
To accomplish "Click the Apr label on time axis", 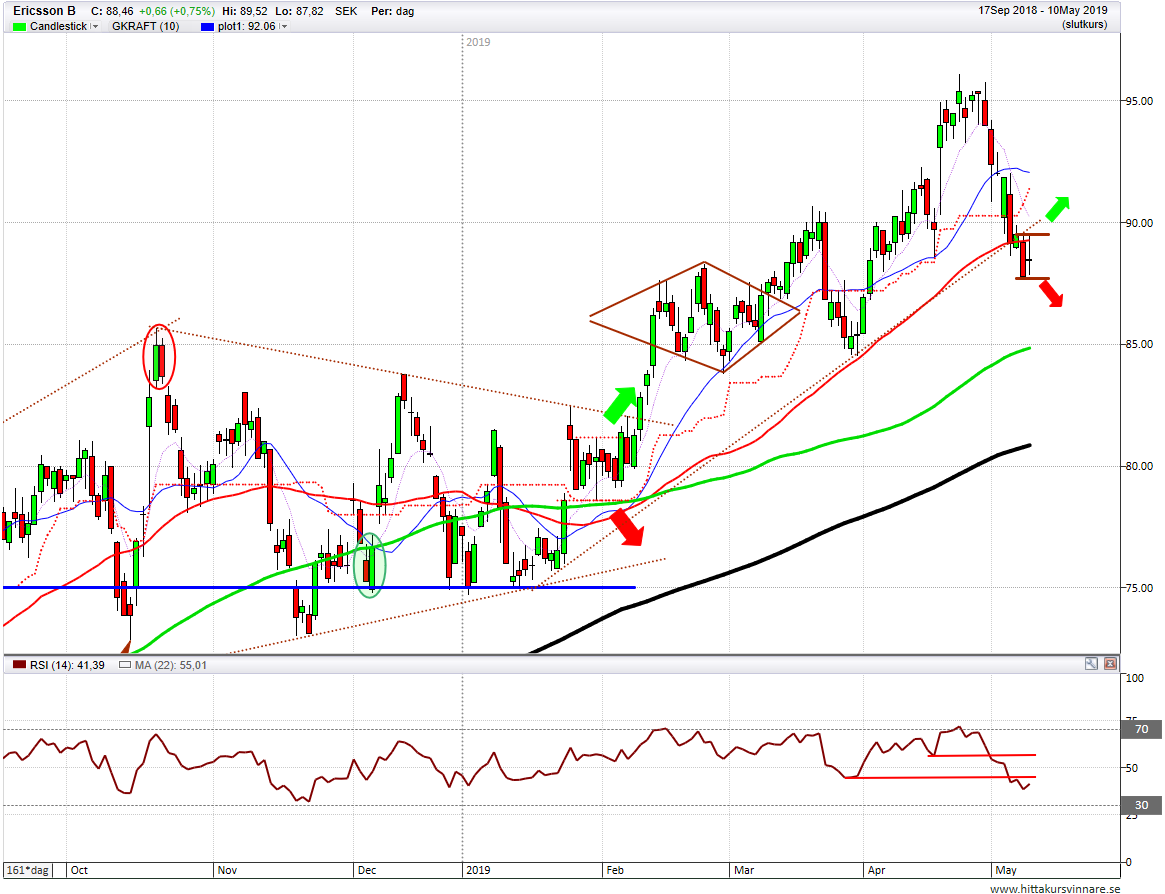I will click(877, 869).
